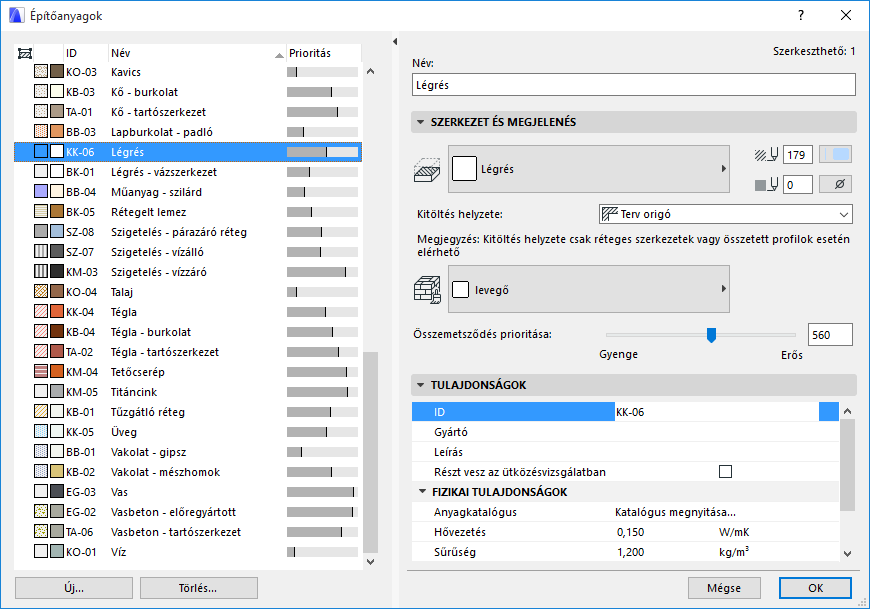870x609 pixels.
Task: Click the Tégla - burkolat surface color swatch
Action: point(57,332)
